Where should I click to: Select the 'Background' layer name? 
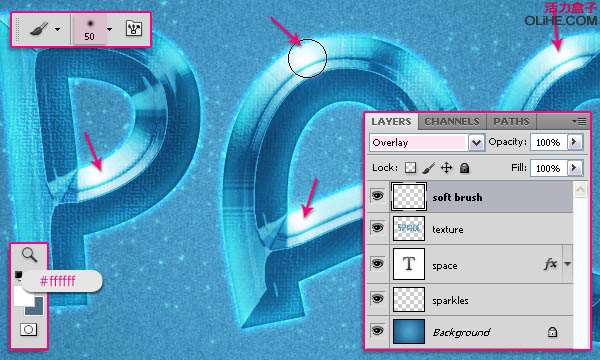click(x=461, y=333)
